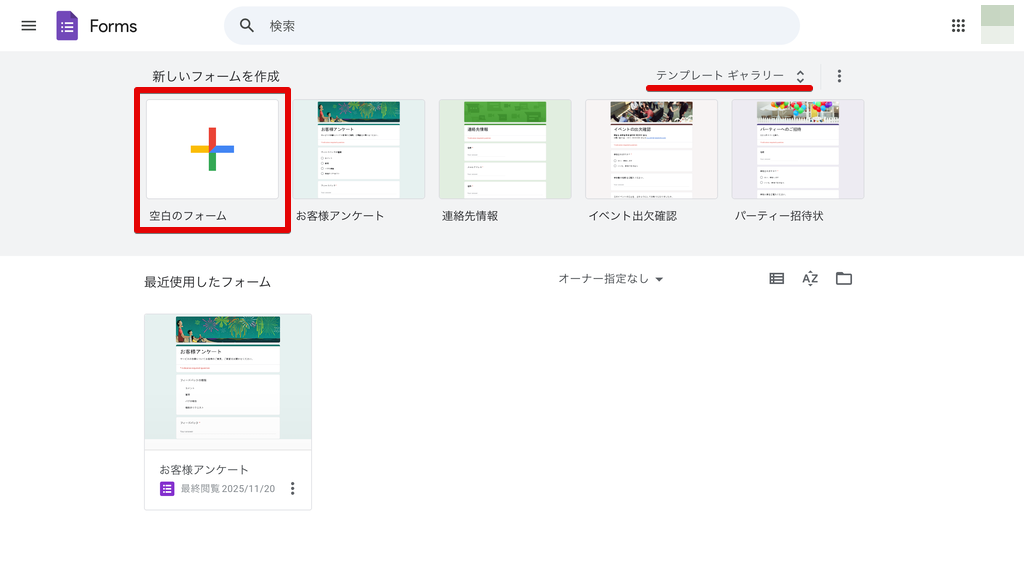The height and width of the screenshot is (576, 1024).
Task: Select the パーティー招待状 template
Action: point(797,149)
